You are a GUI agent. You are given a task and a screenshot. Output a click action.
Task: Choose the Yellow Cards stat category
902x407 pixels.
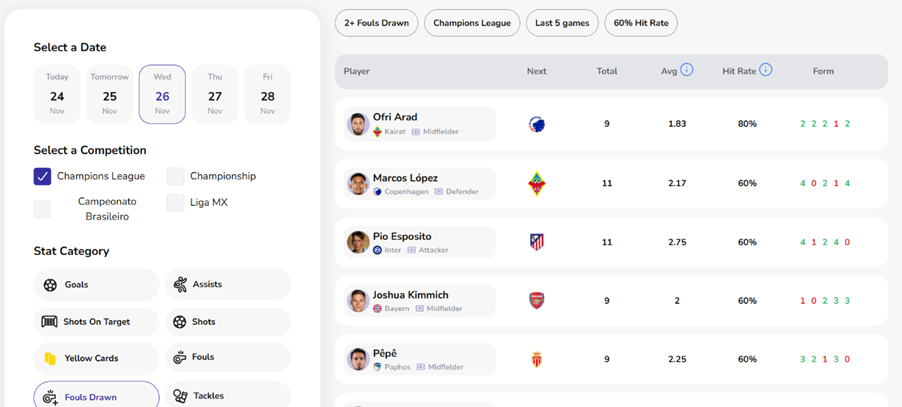[96, 357]
